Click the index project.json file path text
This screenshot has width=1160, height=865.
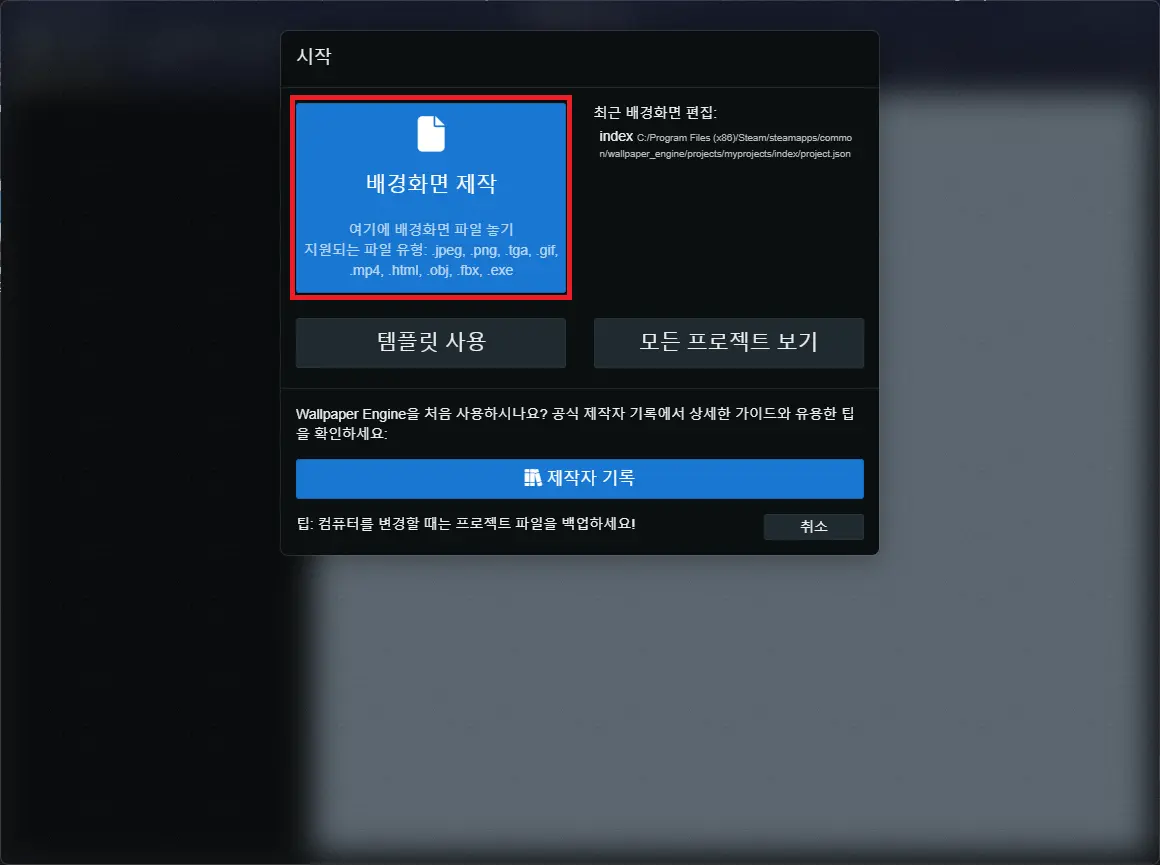pyautogui.click(x=726, y=146)
